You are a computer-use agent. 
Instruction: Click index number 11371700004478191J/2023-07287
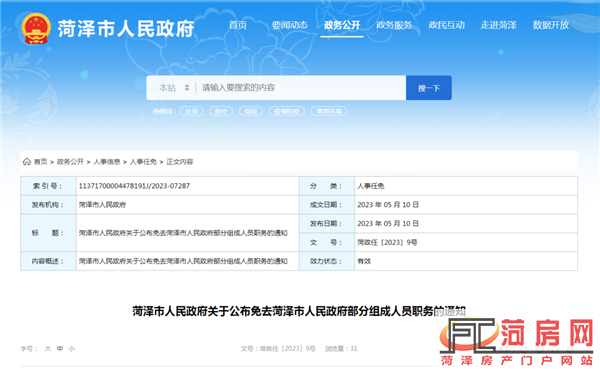click(x=134, y=186)
